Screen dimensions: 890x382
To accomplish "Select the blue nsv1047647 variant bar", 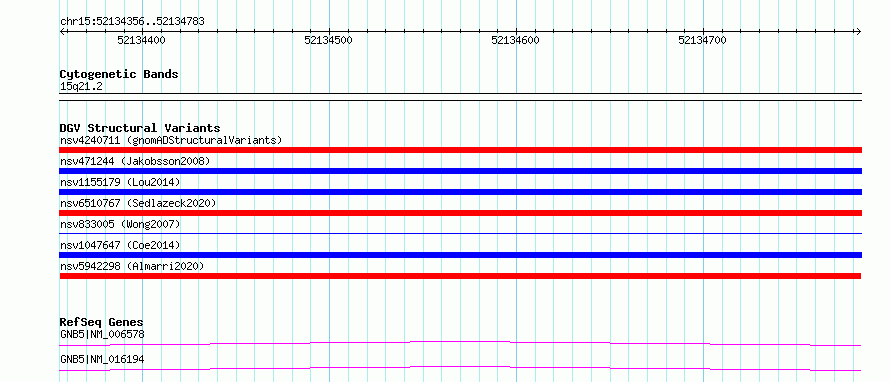I will (460, 255).
